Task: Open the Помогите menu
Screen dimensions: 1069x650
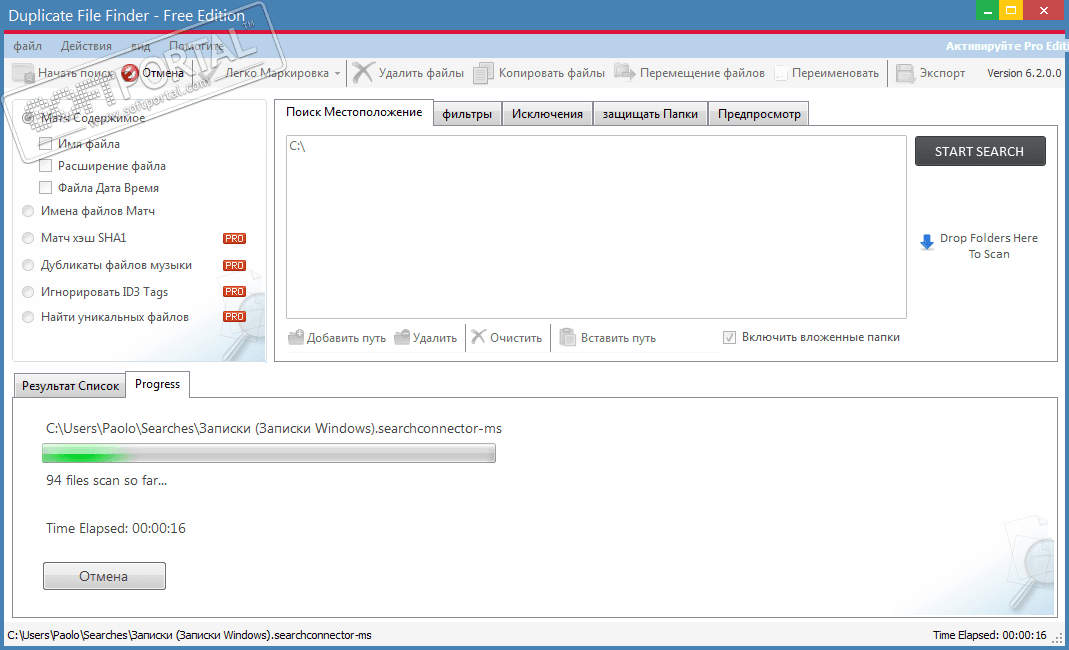Action: click(196, 46)
